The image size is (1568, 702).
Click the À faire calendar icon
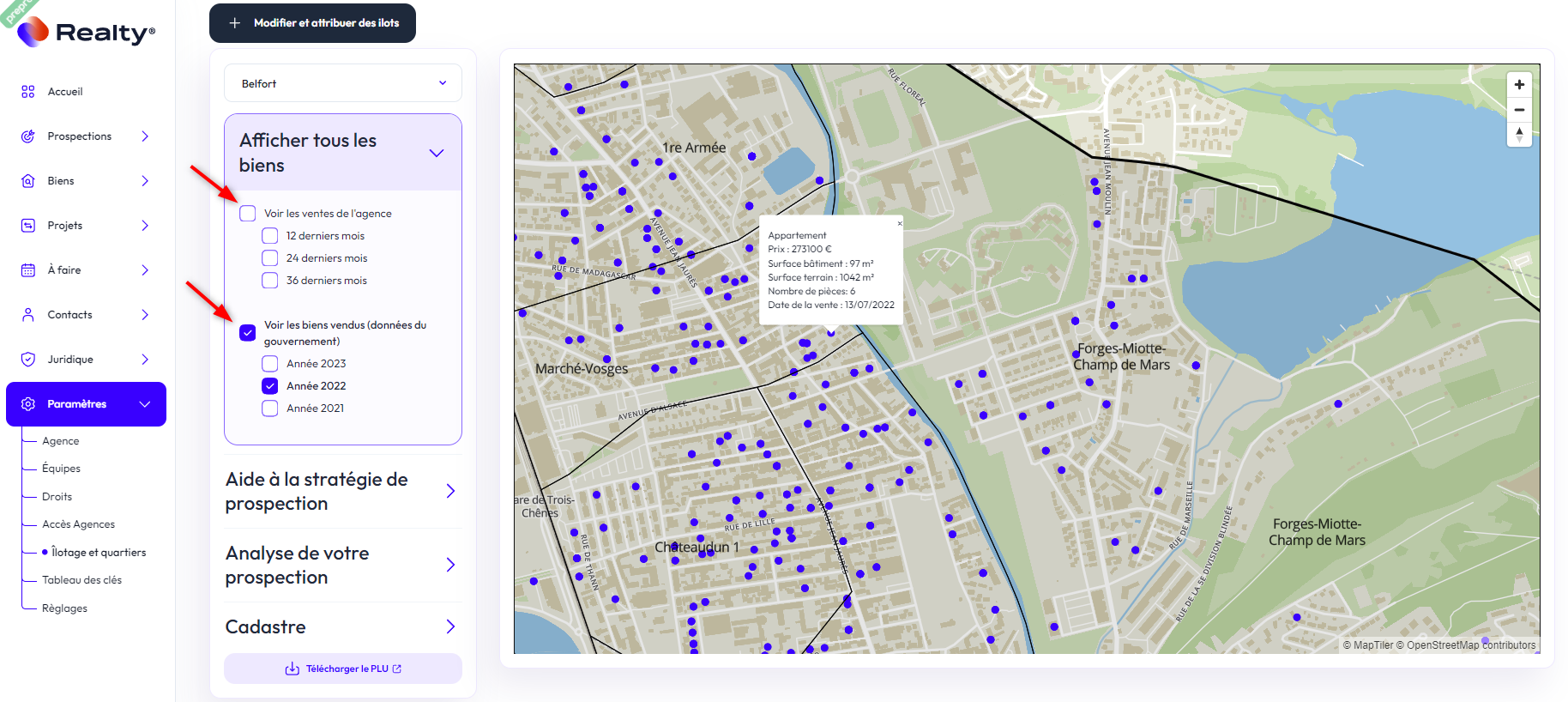tap(28, 270)
